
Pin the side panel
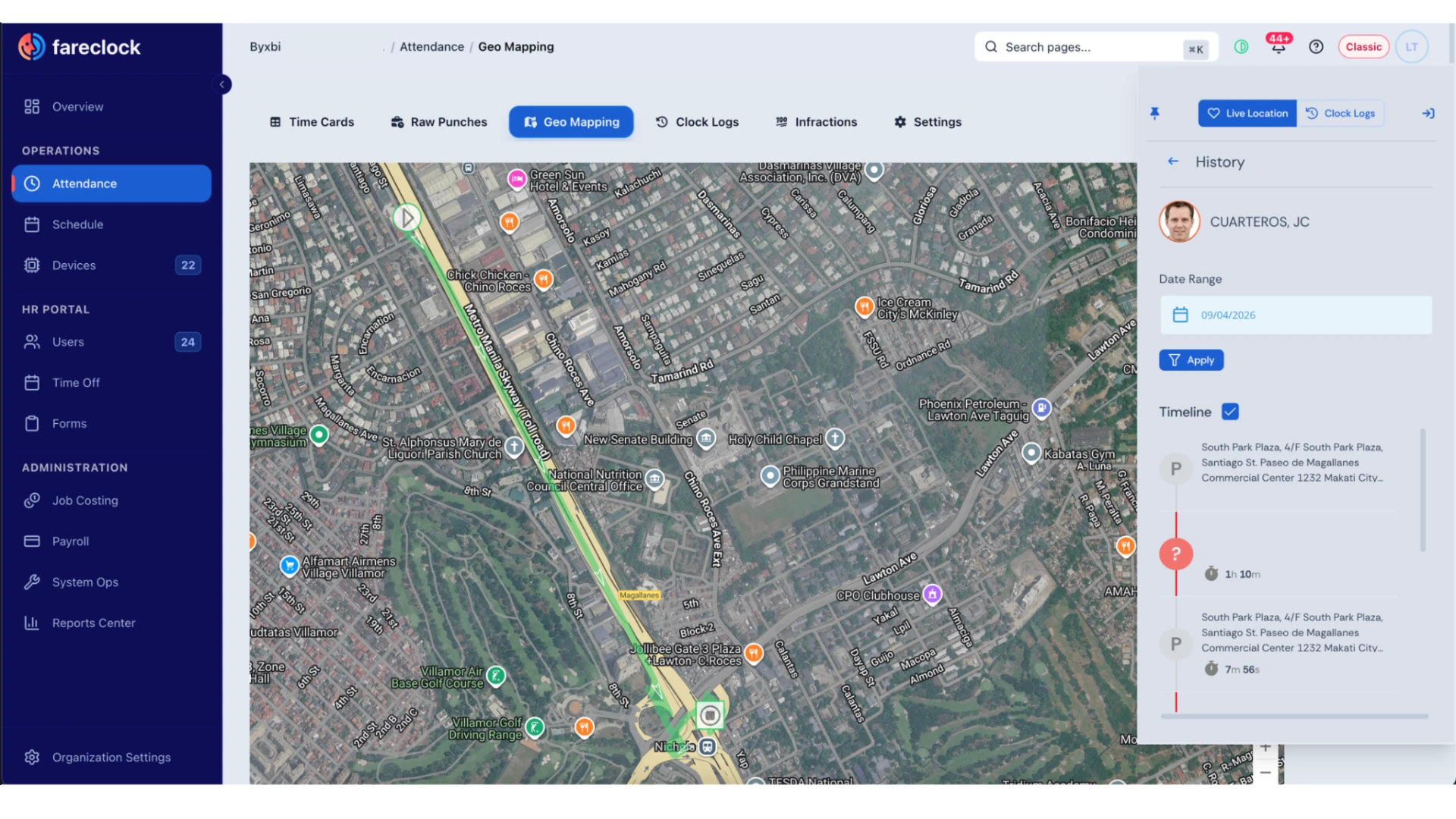[x=1155, y=114]
